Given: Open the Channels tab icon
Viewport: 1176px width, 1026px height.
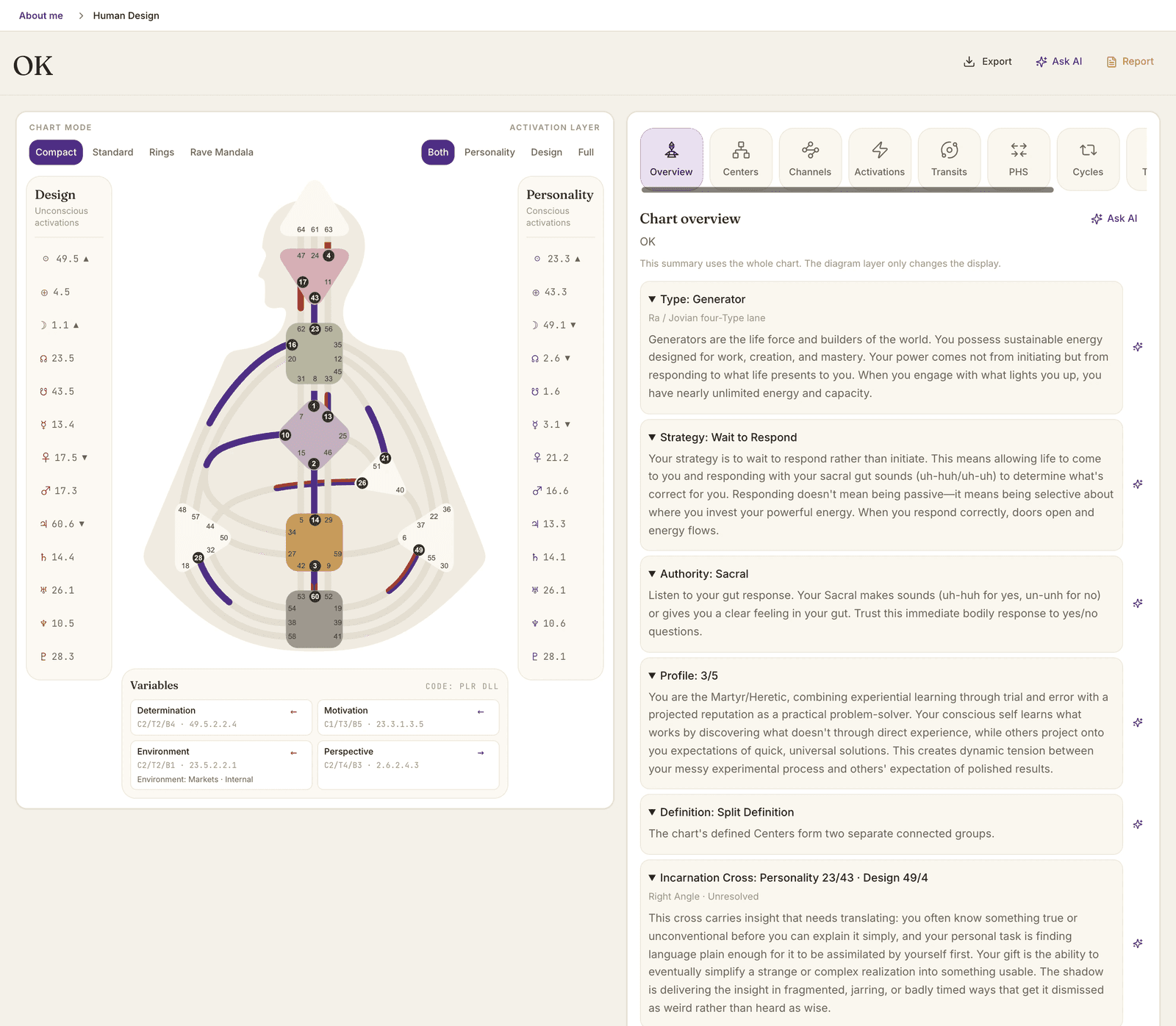Looking at the screenshot, I should tap(810, 150).
